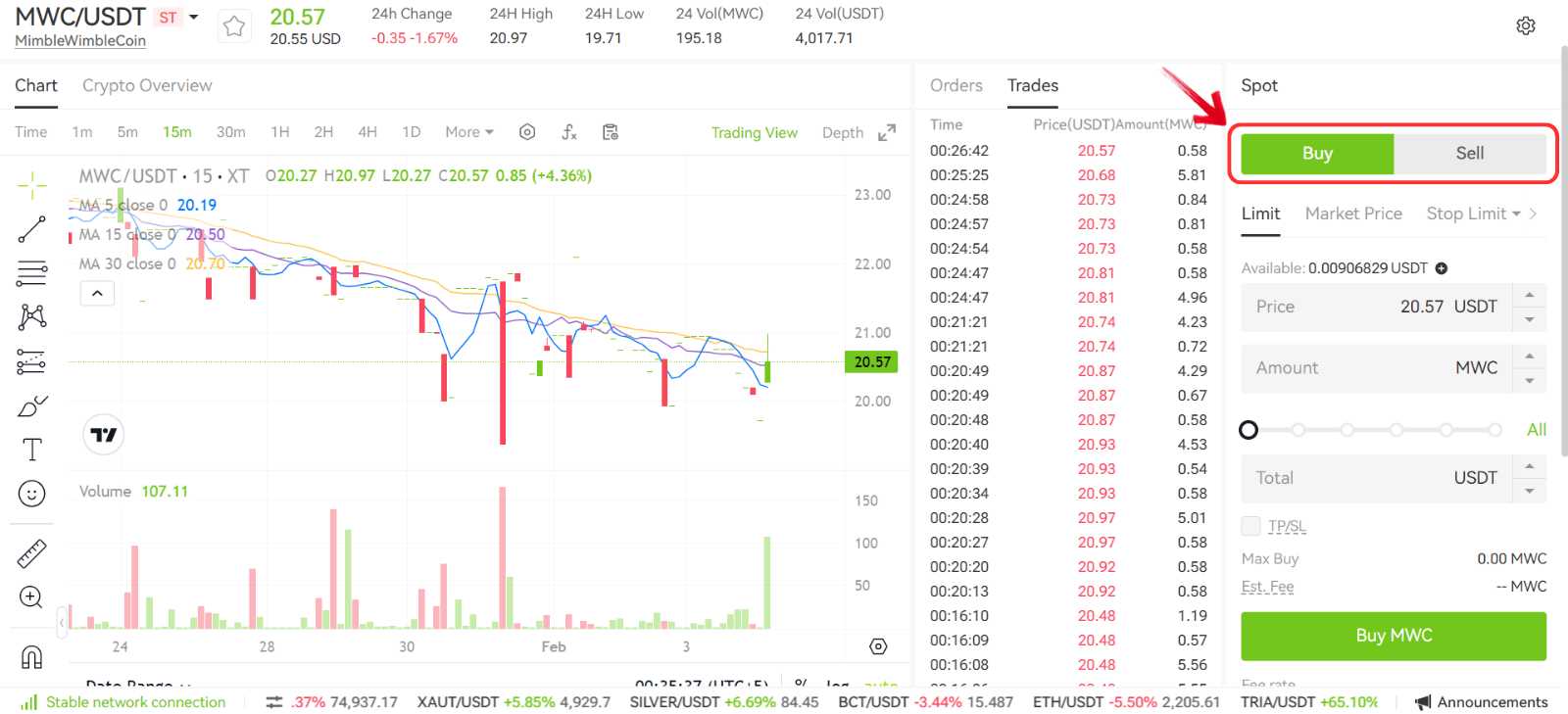Image resolution: width=1568 pixels, height=714 pixels.
Task: Select the Limit order tab
Action: (1261, 214)
